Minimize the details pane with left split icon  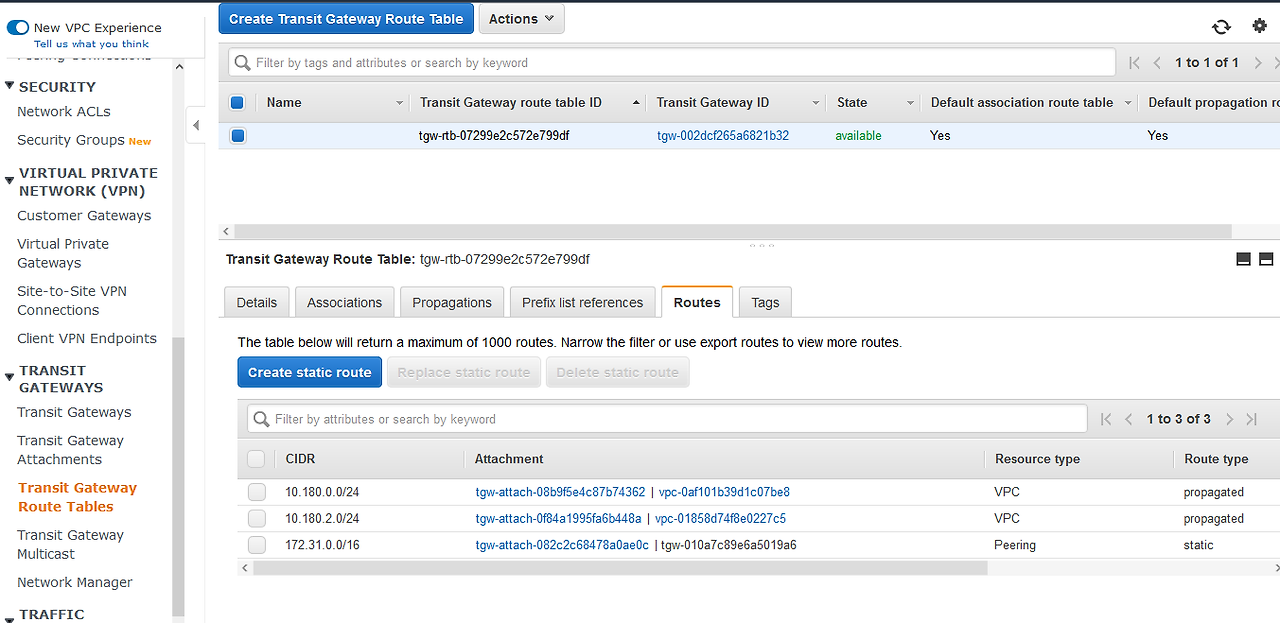1244,259
